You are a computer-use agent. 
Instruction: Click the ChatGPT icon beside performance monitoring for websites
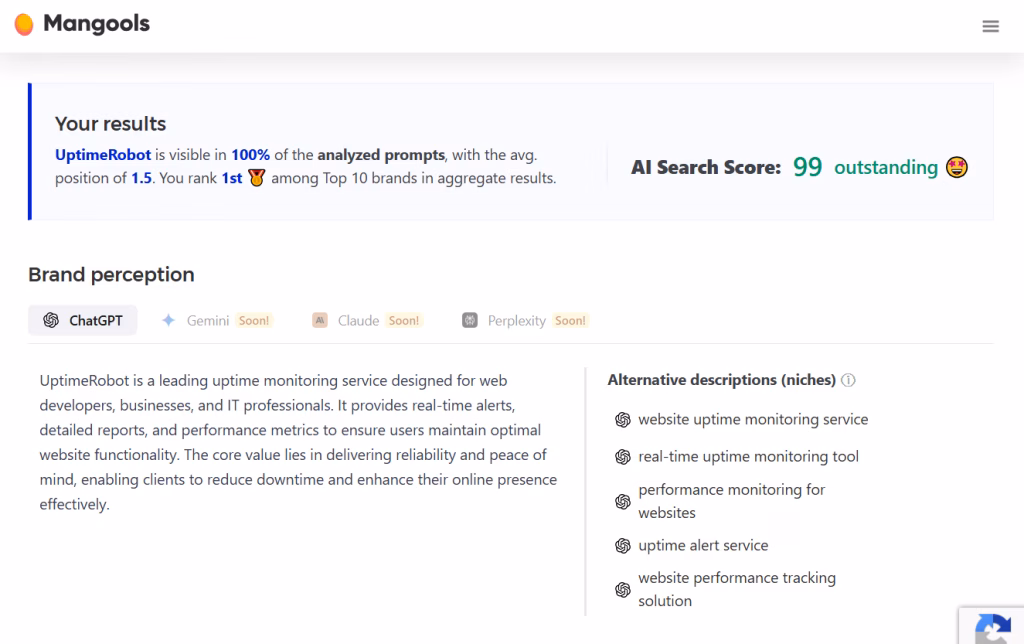(623, 501)
